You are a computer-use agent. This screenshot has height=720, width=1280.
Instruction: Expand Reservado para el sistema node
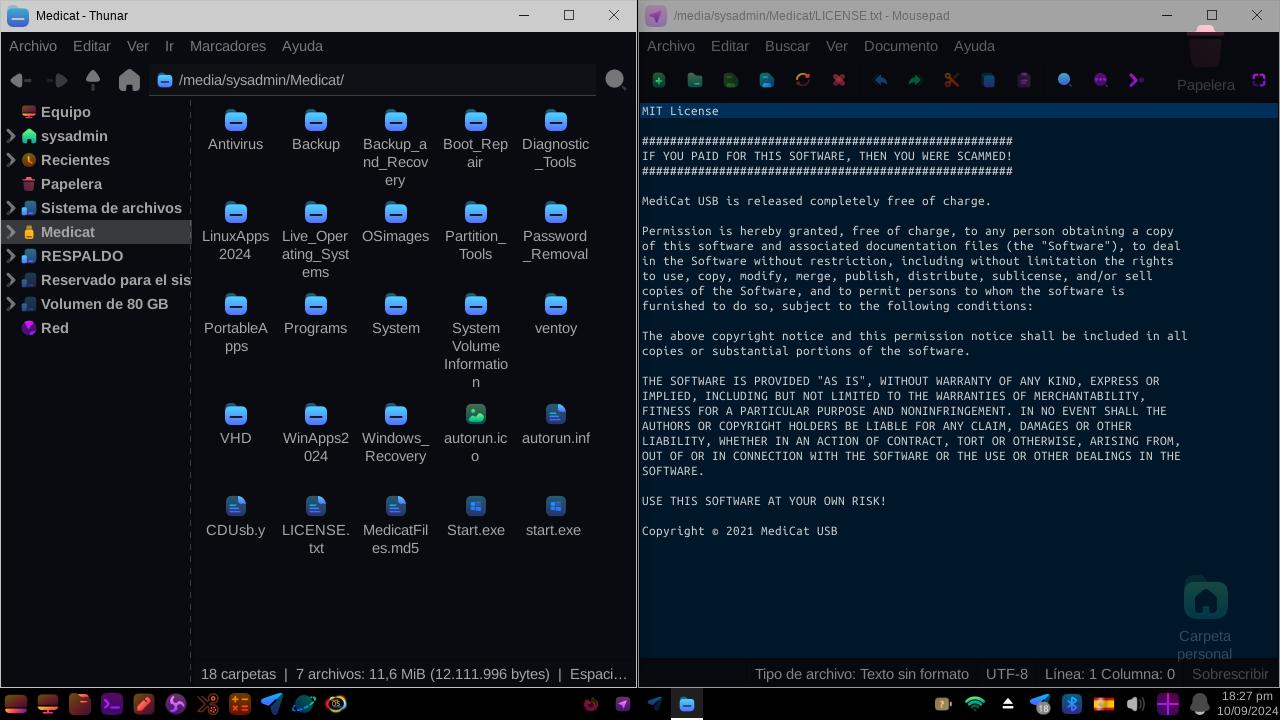(x=11, y=280)
